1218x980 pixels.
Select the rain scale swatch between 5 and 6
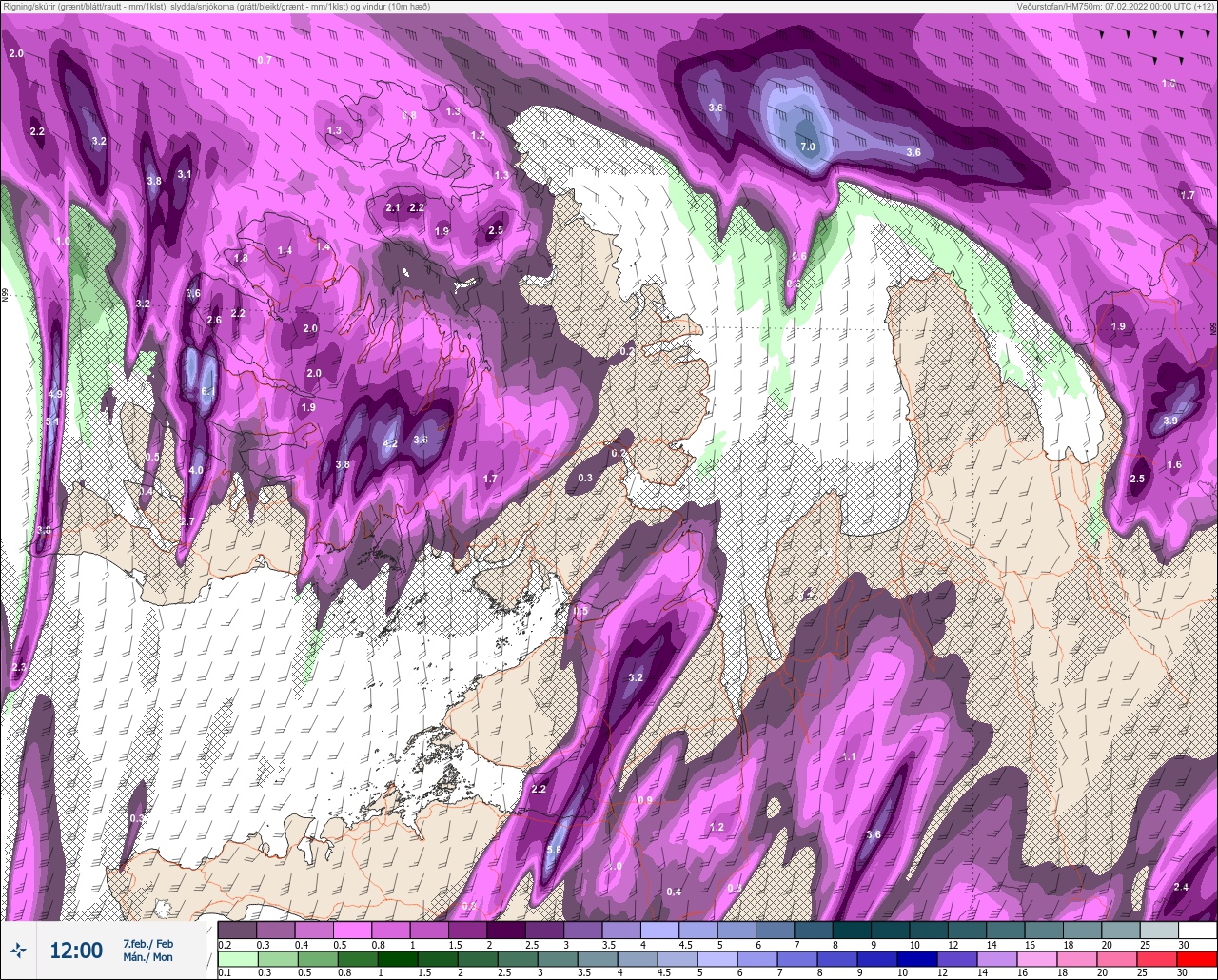coord(718,958)
